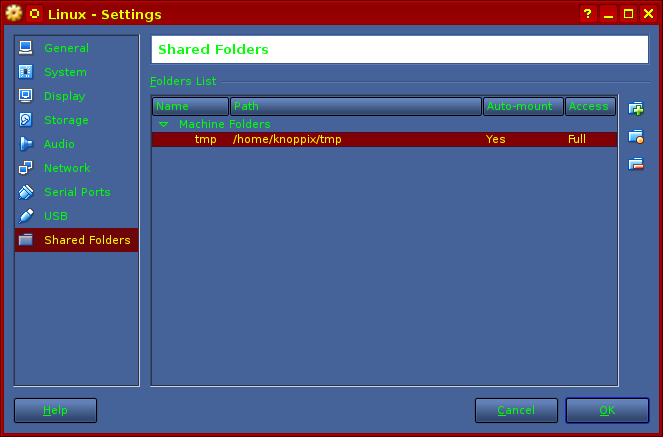Click the Access column header

pos(590,107)
